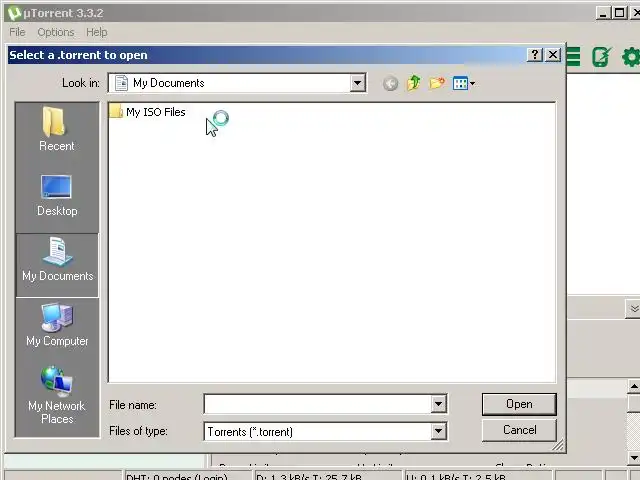The height and width of the screenshot is (480, 640).
Task: Open the View menu icon
Action: click(x=464, y=84)
